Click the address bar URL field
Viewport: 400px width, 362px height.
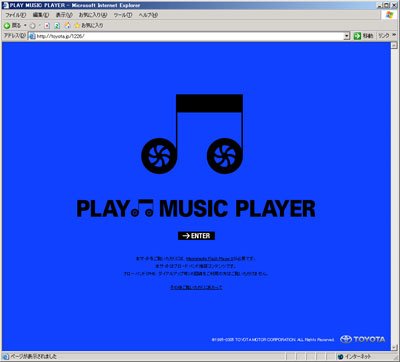(187, 36)
